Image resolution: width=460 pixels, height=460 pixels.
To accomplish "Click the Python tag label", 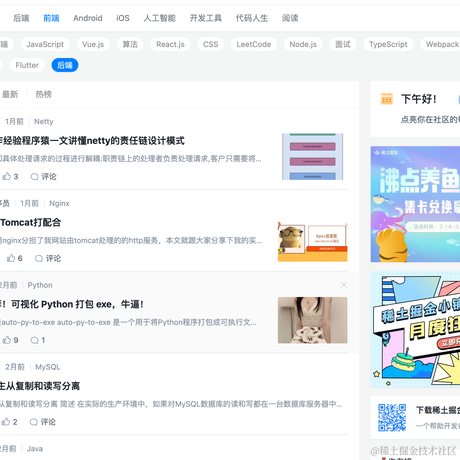I will [x=40, y=285].
